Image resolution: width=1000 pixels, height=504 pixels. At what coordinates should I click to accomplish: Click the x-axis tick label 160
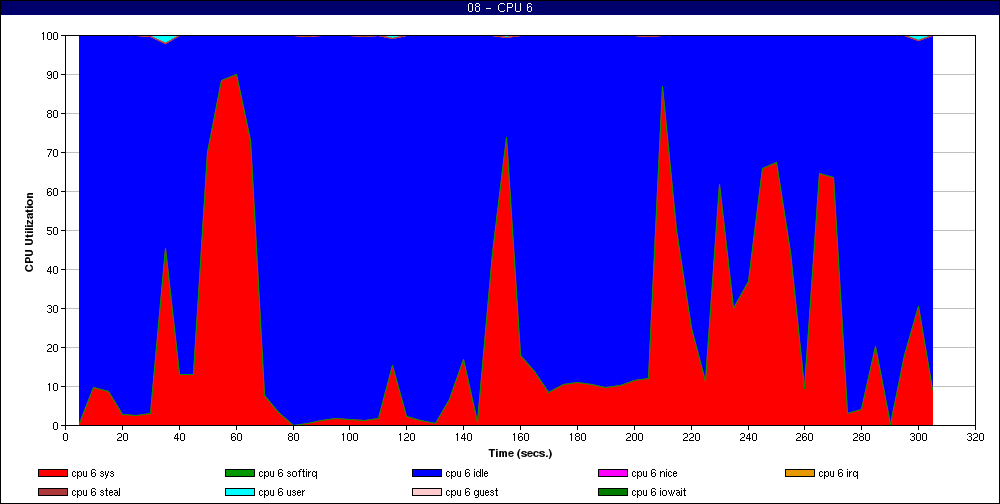point(520,437)
